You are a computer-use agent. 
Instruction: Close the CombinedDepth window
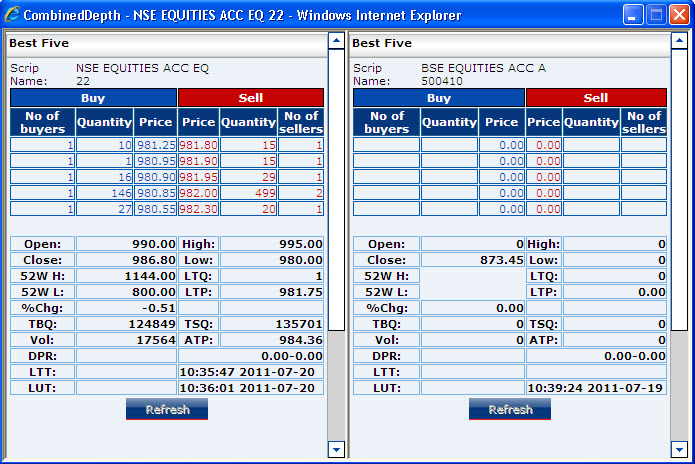678,15
